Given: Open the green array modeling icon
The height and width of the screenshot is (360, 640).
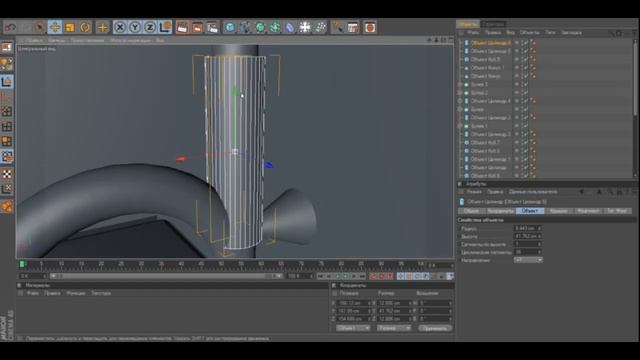Looking at the screenshot, I should (275, 27).
